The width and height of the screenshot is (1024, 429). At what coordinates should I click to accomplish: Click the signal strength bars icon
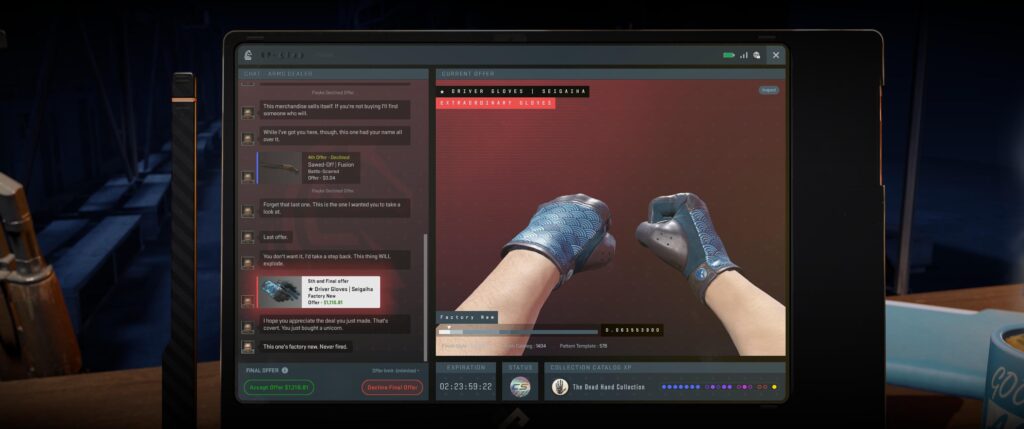tap(744, 56)
